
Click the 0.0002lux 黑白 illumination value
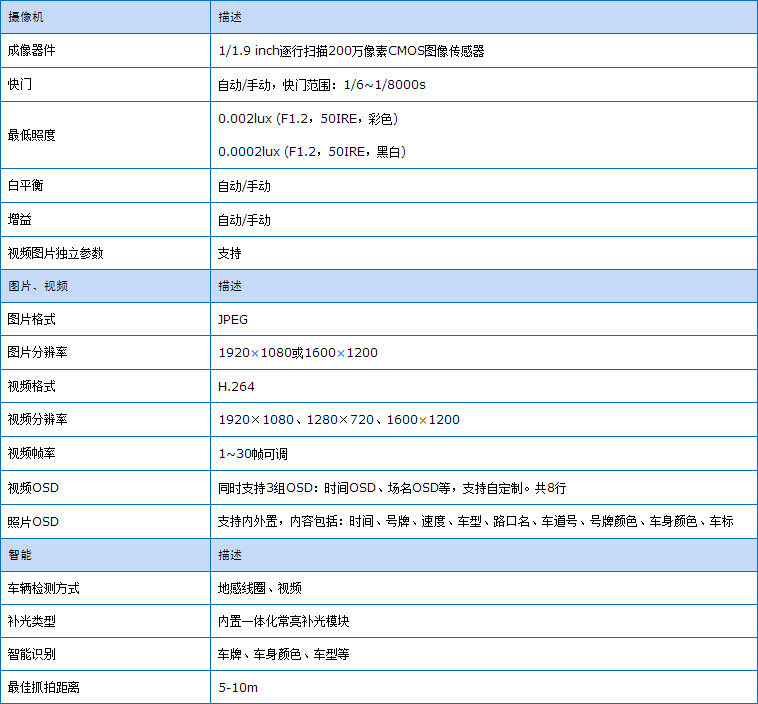tap(311, 152)
